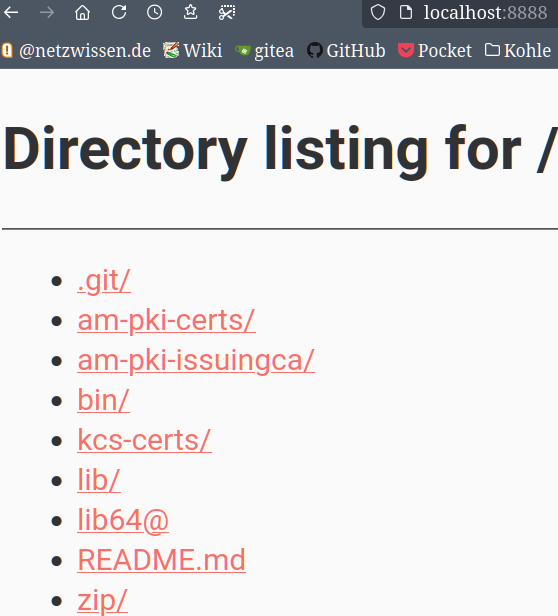Open the README.md file link
Viewport: 558px width, 616px height.
tap(162, 560)
